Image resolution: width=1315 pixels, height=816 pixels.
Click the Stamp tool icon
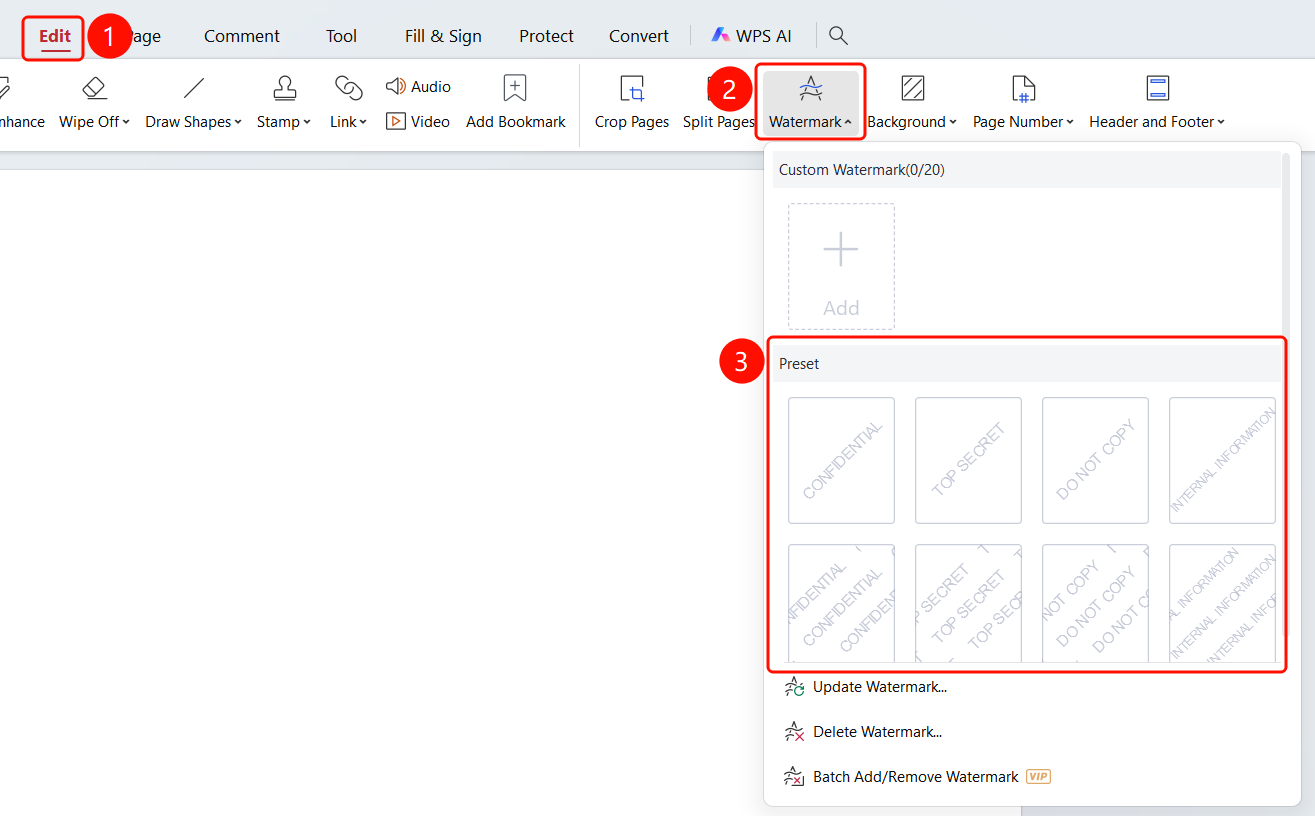click(285, 88)
